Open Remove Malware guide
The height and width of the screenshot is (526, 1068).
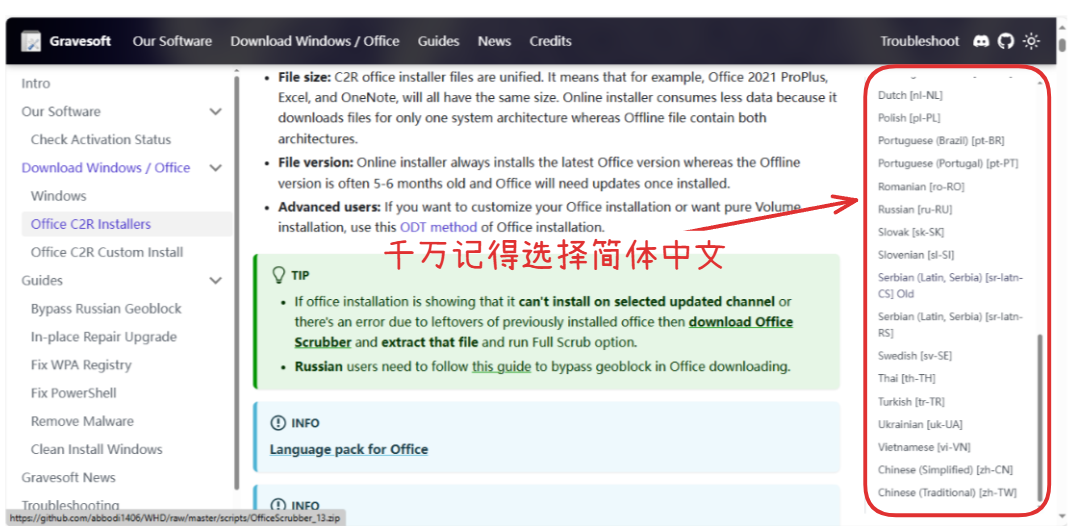(x=82, y=422)
